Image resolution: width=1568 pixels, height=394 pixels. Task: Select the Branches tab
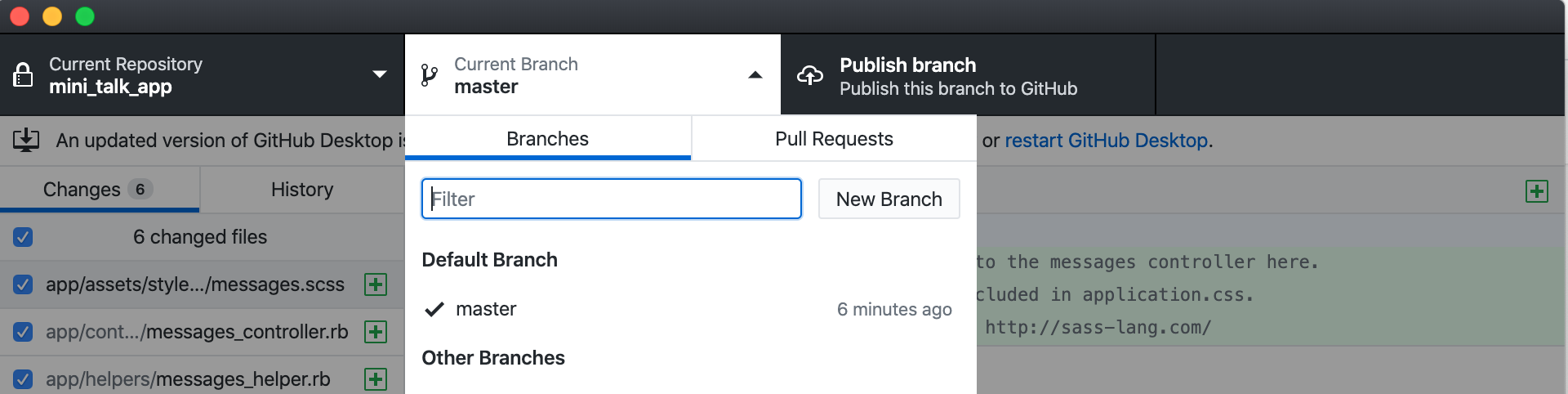pyautogui.click(x=547, y=139)
